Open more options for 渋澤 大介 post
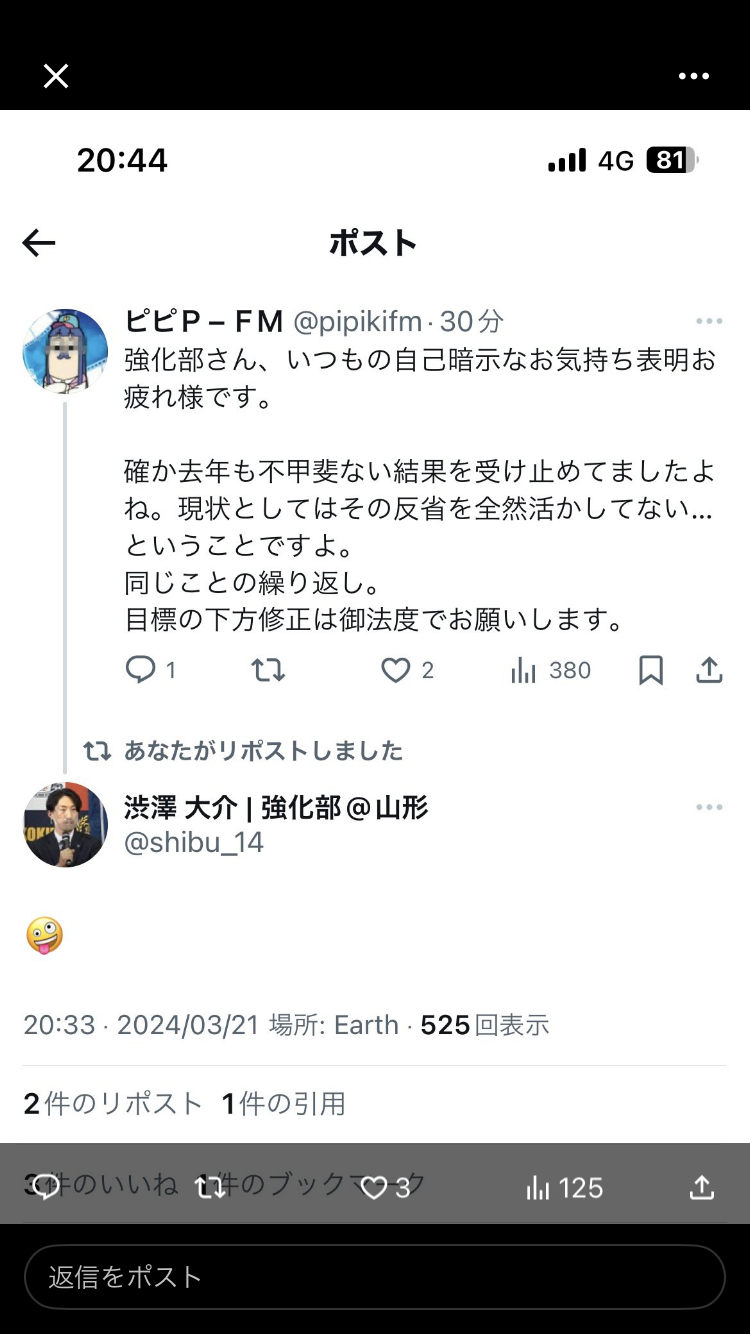750x1334 pixels. (709, 807)
